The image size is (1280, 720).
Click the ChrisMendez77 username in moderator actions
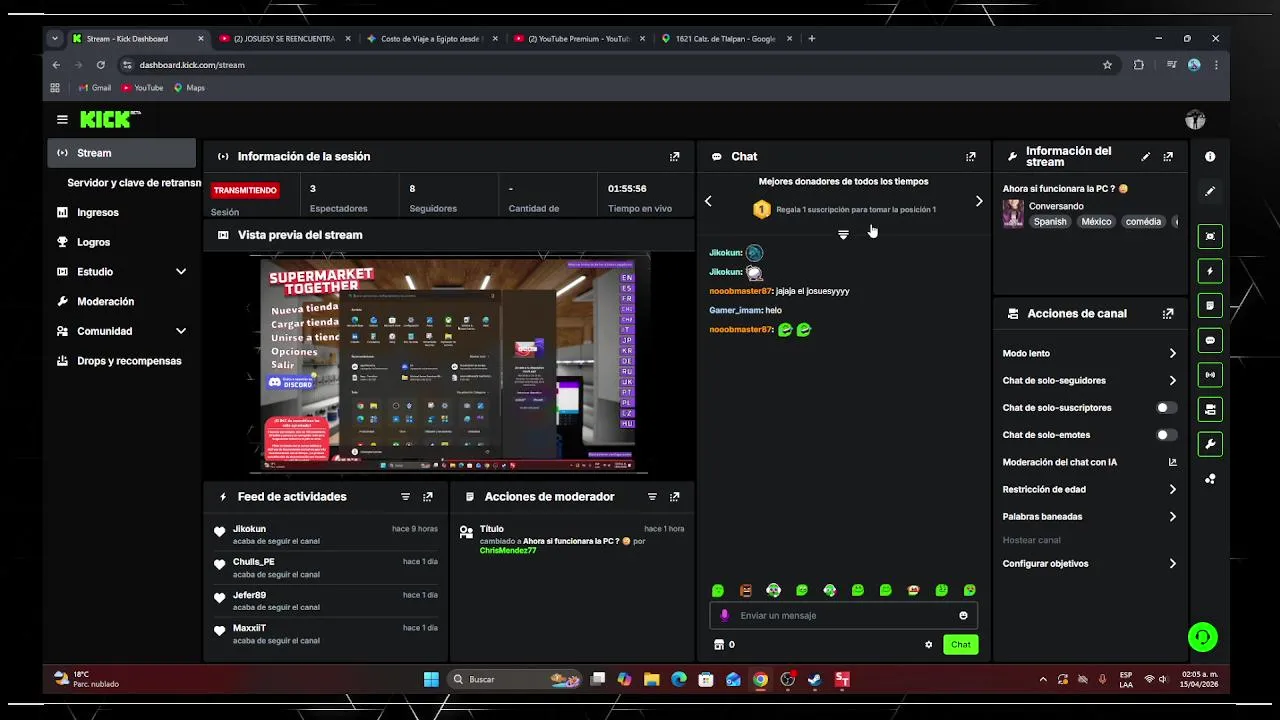[x=508, y=551]
